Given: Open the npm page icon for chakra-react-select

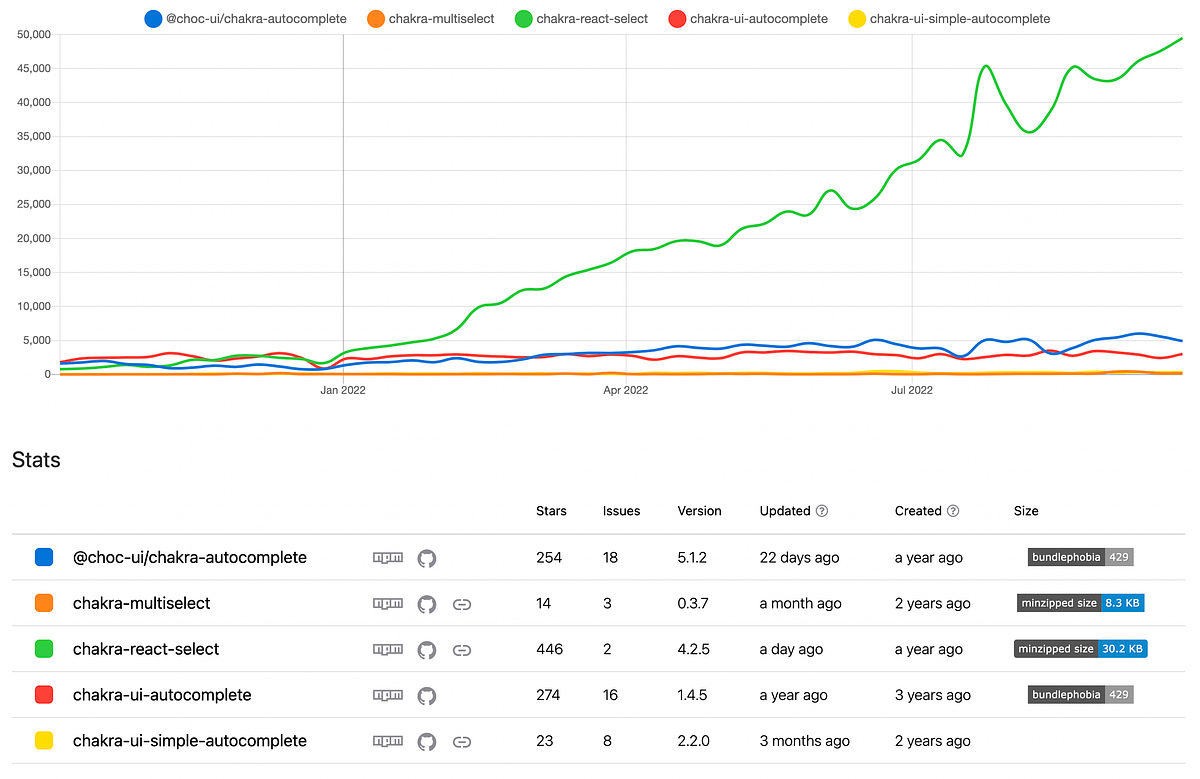Looking at the screenshot, I should point(388,649).
